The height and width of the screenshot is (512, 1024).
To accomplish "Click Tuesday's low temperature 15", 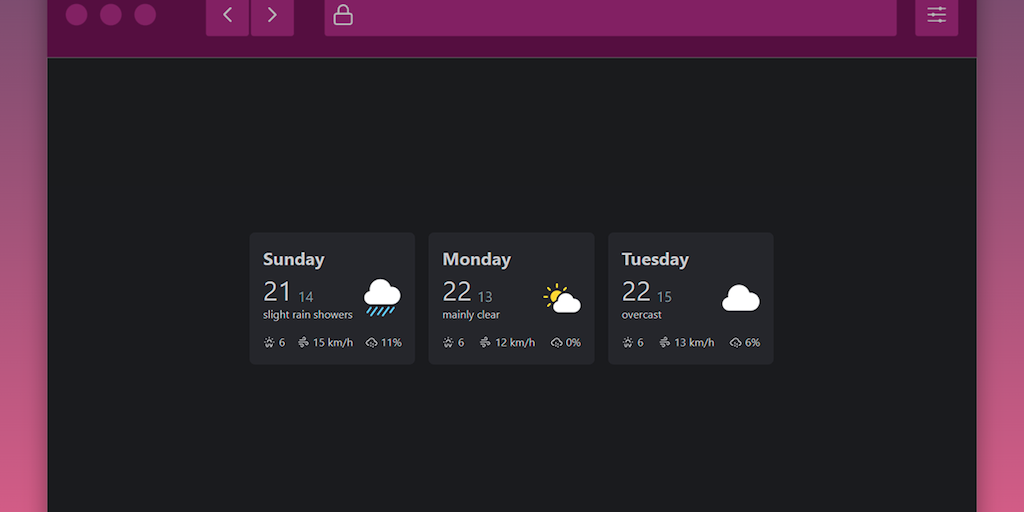I will tap(664, 297).
